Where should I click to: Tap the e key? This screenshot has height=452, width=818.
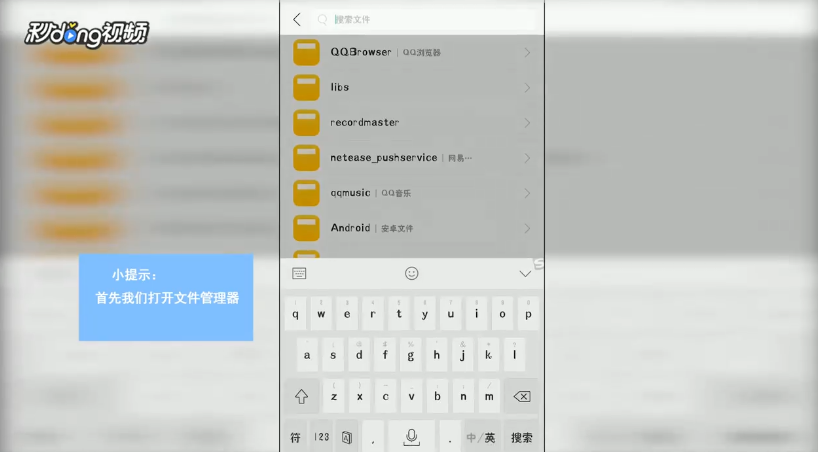coord(347,313)
